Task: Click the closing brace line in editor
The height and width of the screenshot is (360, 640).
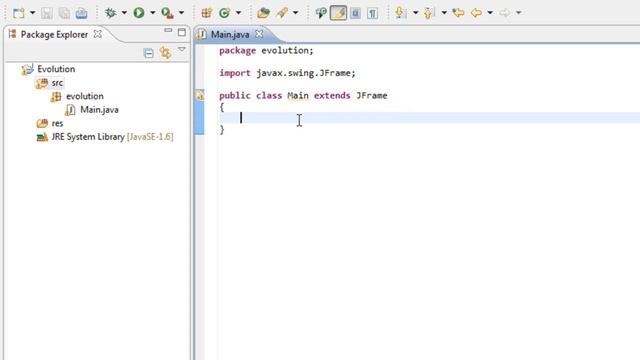Action: point(222,130)
